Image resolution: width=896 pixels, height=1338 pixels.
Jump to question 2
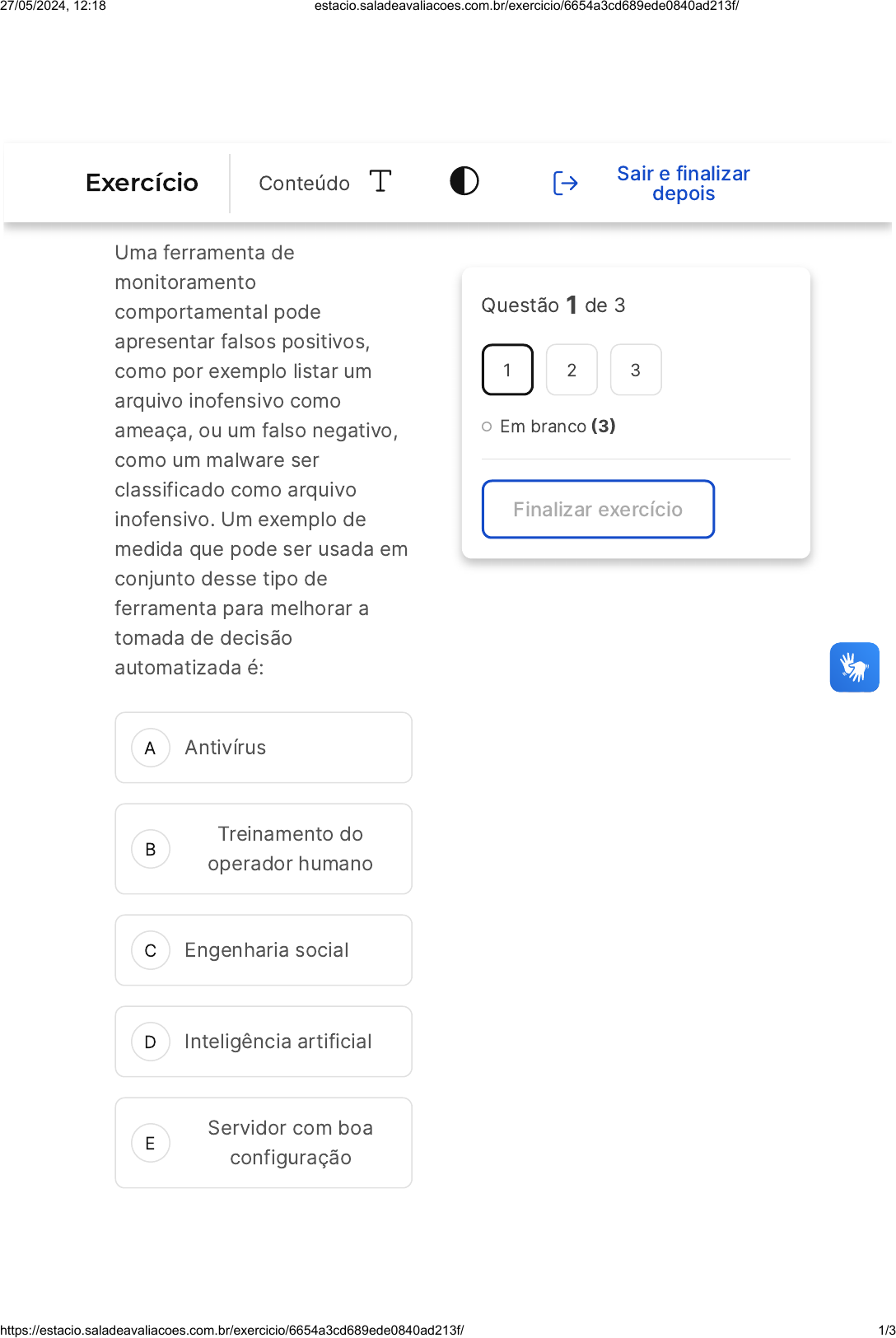point(572,370)
